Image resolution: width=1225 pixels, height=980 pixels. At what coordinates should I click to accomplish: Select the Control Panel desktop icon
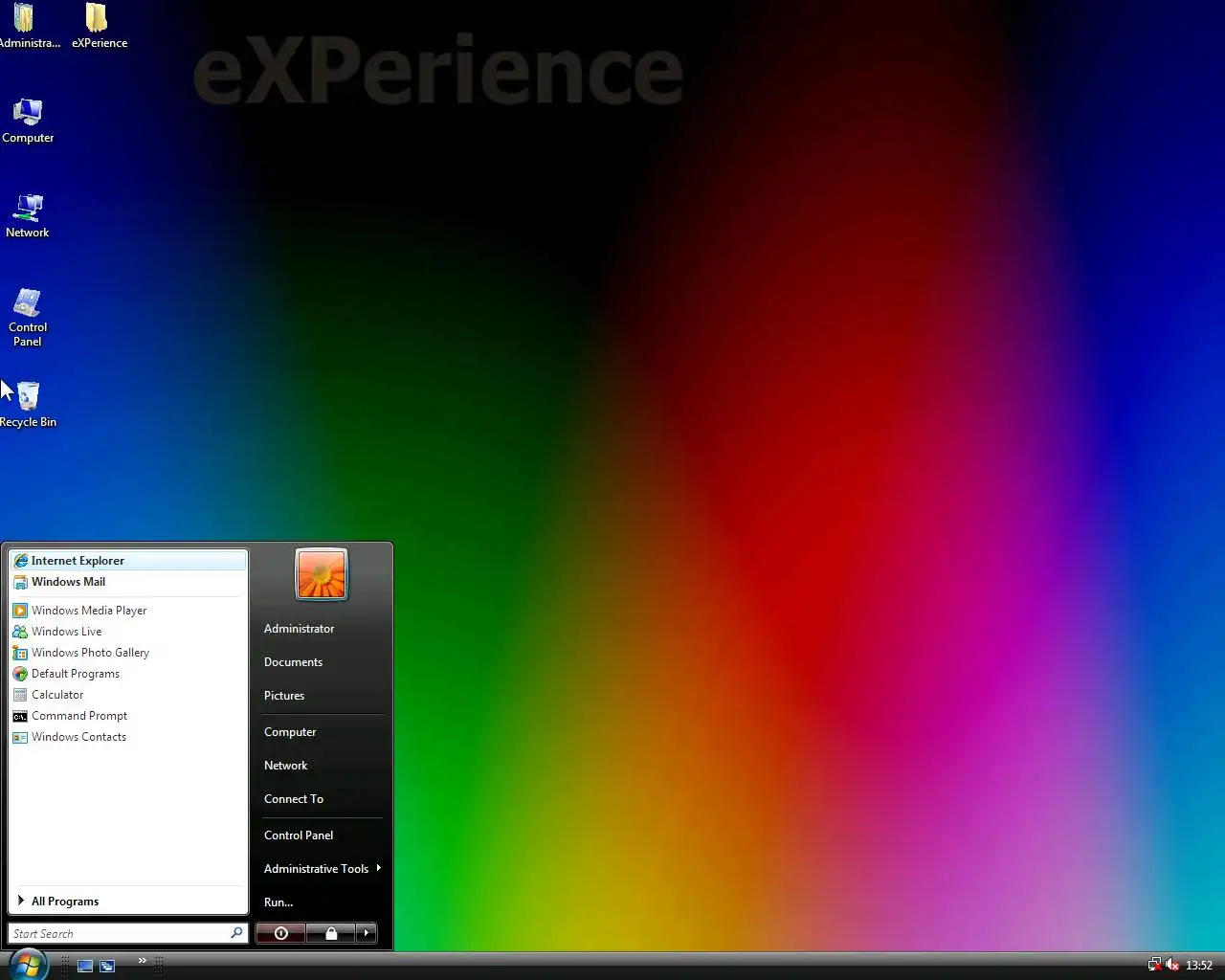(x=28, y=318)
